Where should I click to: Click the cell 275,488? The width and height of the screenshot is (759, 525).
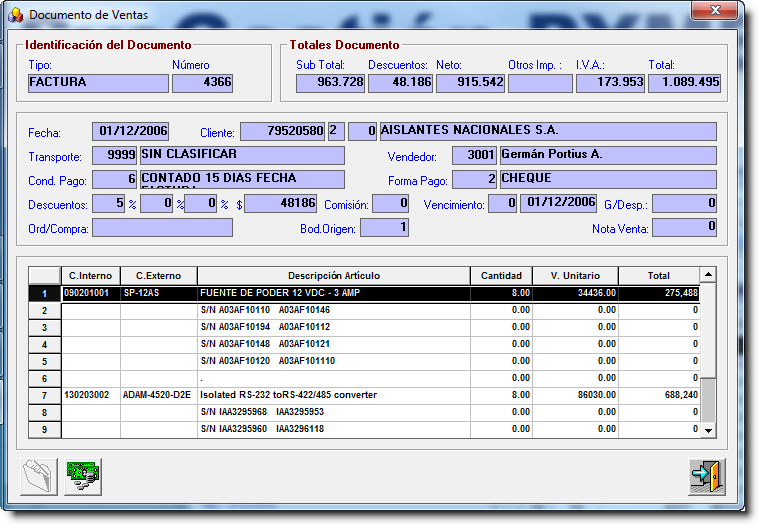pyautogui.click(x=659, y=293)
